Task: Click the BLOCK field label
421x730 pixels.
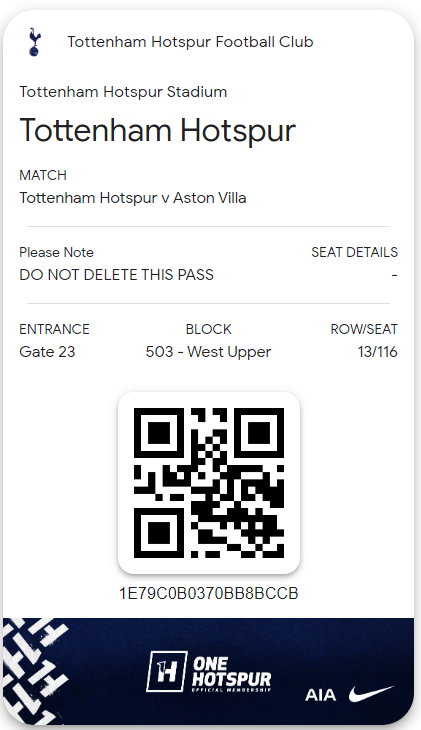Action: pos(208,329)
